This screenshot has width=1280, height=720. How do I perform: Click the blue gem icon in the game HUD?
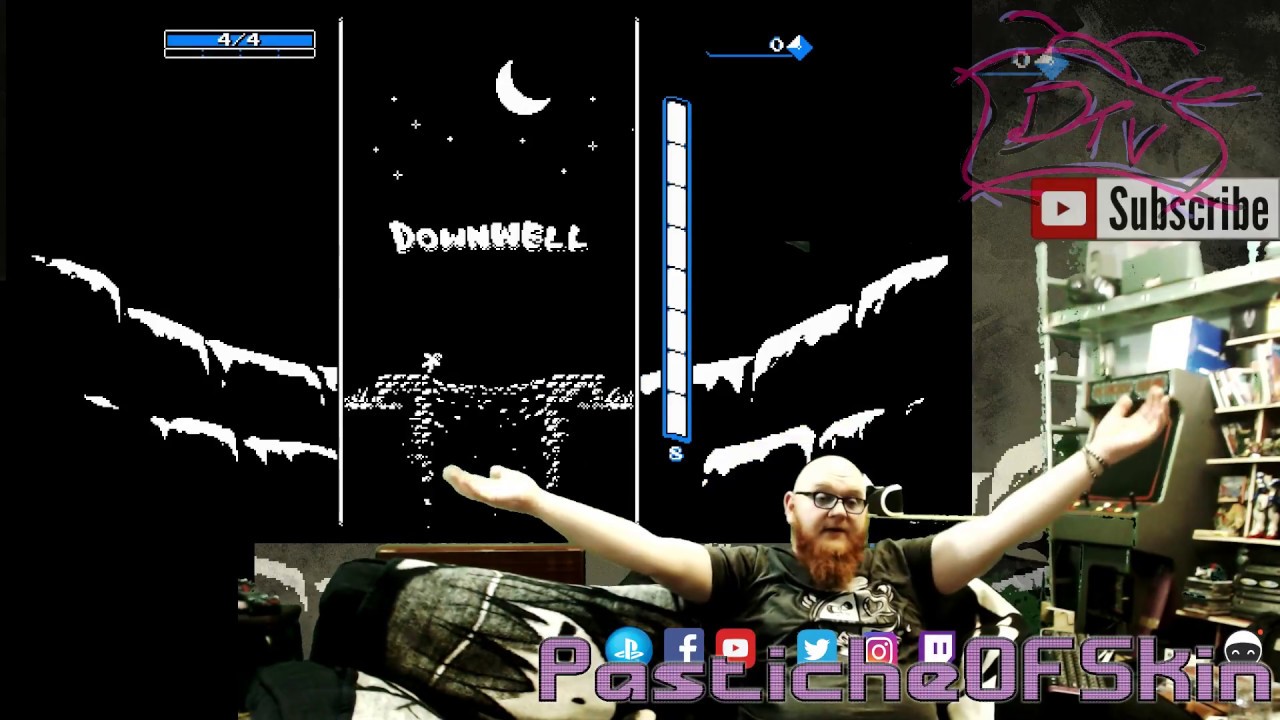tap(799, 46)
